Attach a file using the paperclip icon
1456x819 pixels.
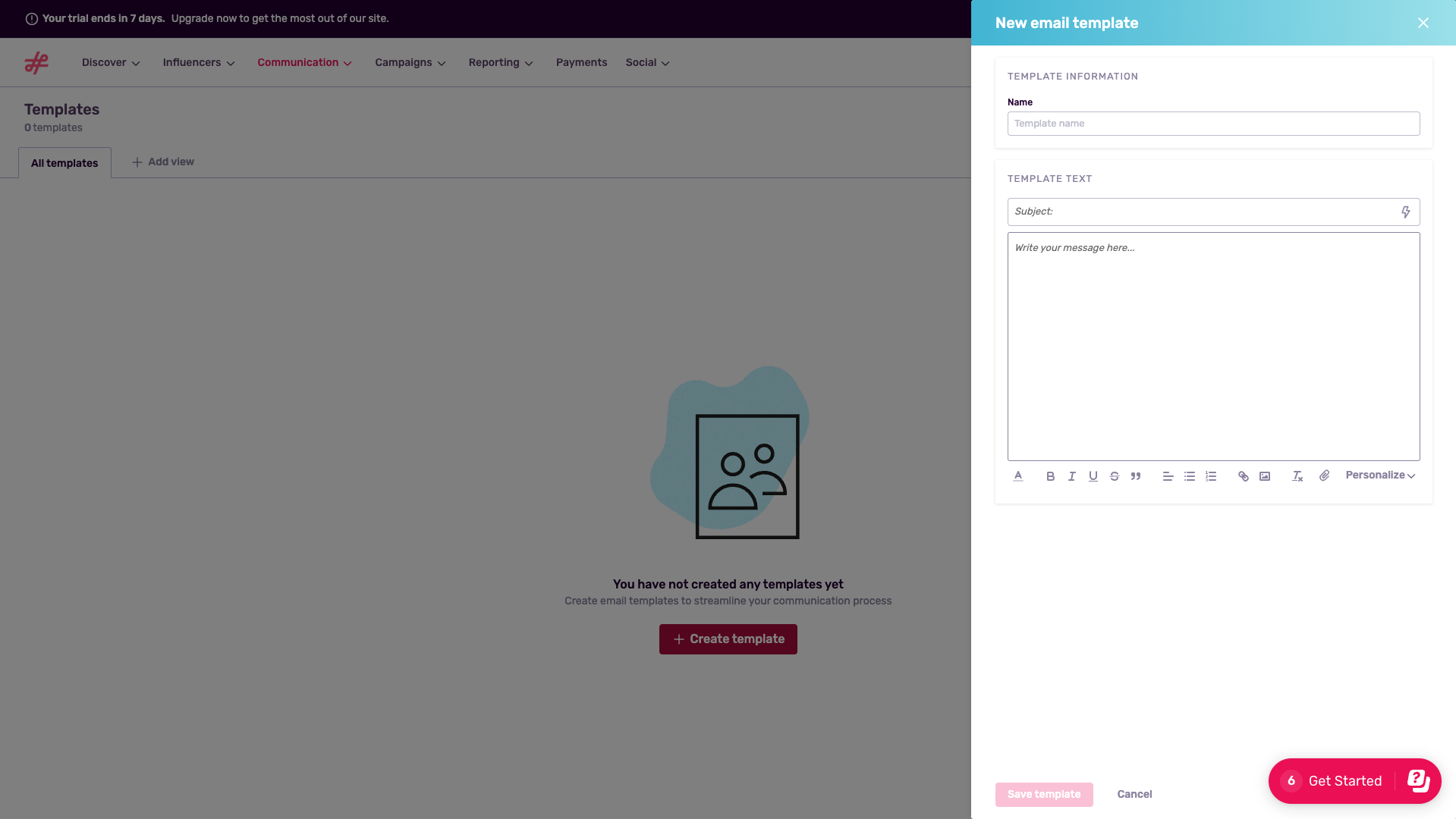click(x=1325, y=476)
